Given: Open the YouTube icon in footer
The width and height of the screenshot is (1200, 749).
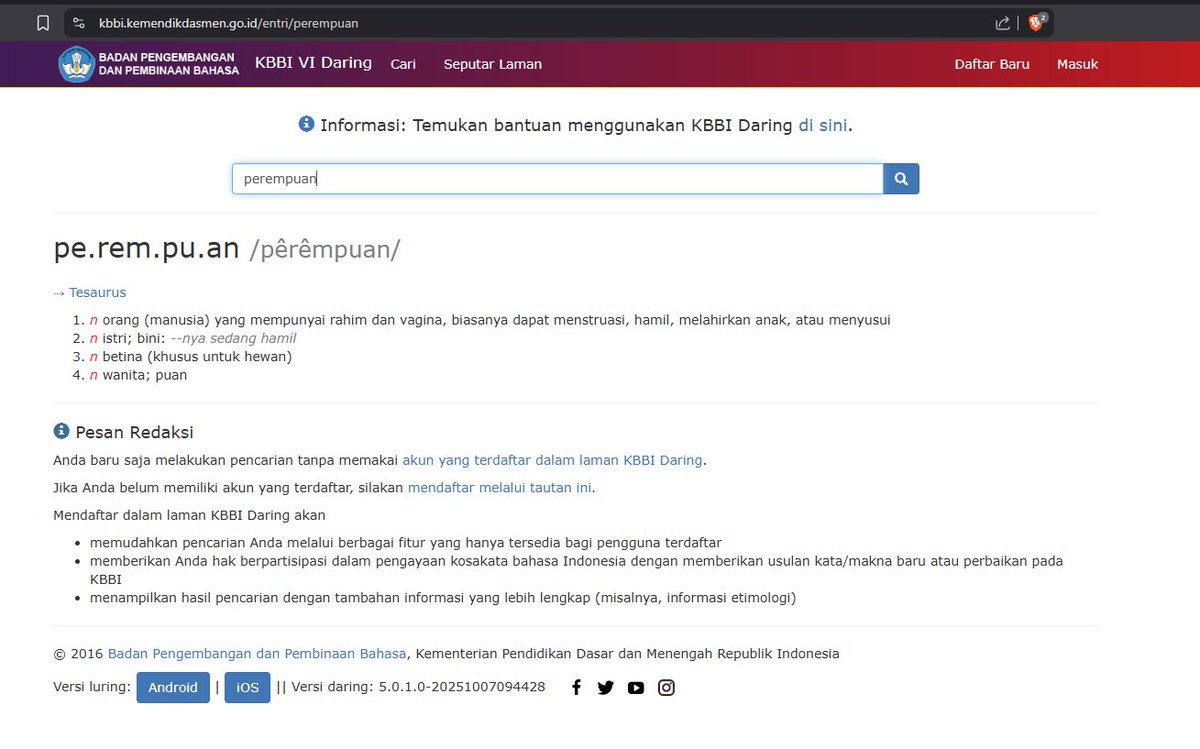Looking at the screenshot, I should pos(636,687).
